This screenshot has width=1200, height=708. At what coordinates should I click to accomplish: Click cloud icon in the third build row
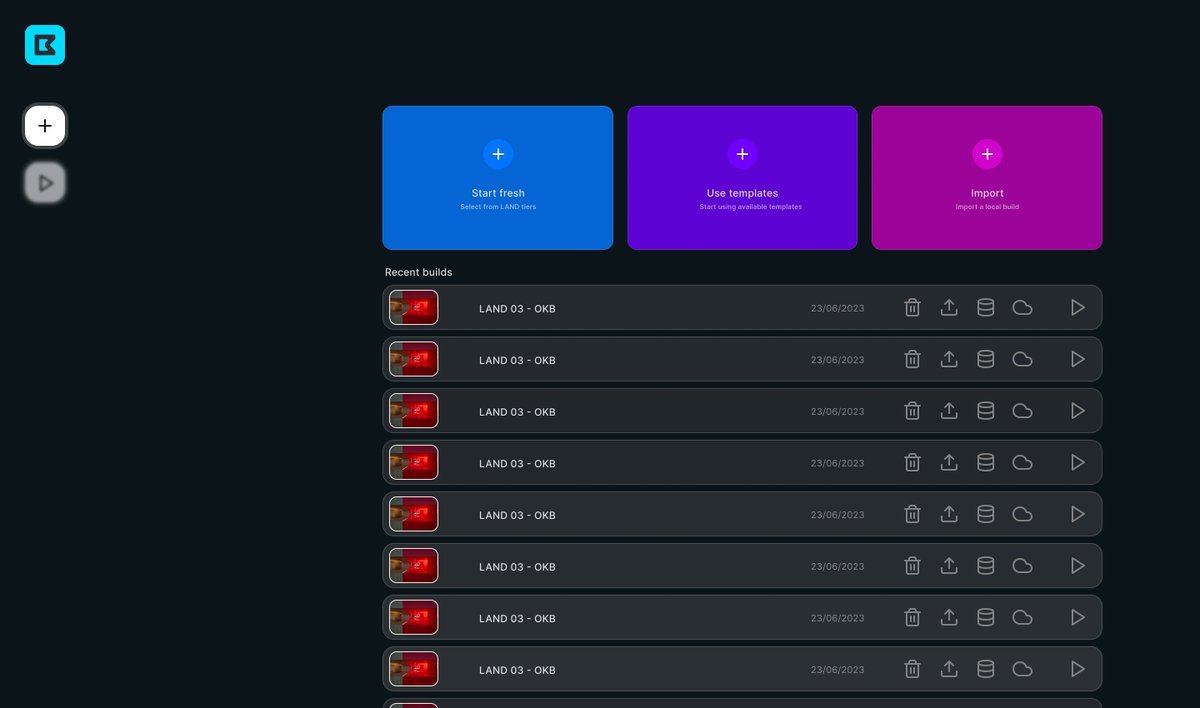coord(1022,411)
